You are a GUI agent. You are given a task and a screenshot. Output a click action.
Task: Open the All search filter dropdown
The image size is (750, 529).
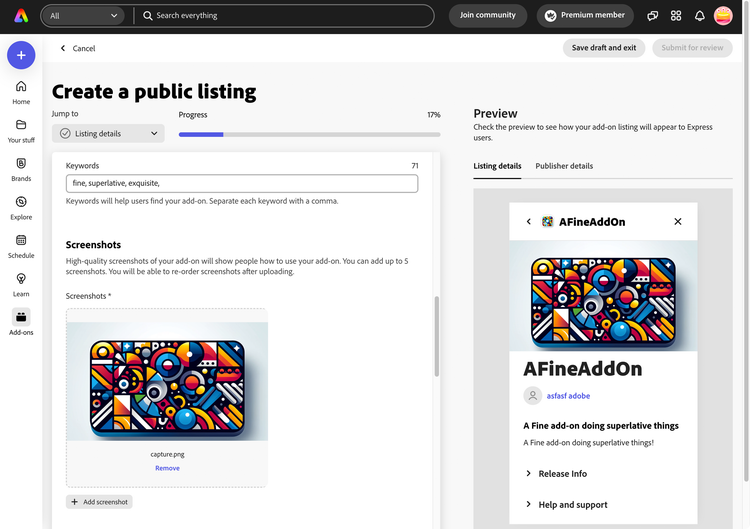[83, 16]
